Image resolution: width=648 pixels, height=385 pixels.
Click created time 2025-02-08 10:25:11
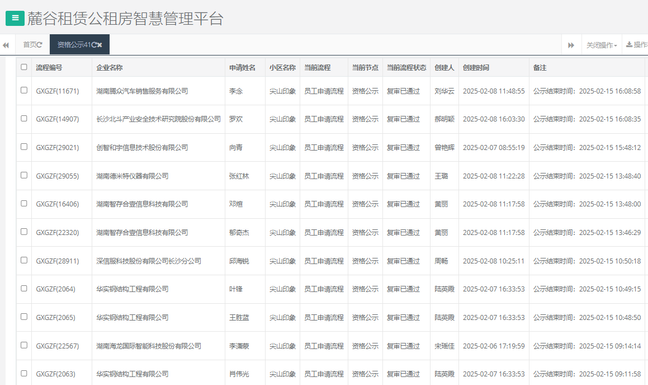coord(494,261)
